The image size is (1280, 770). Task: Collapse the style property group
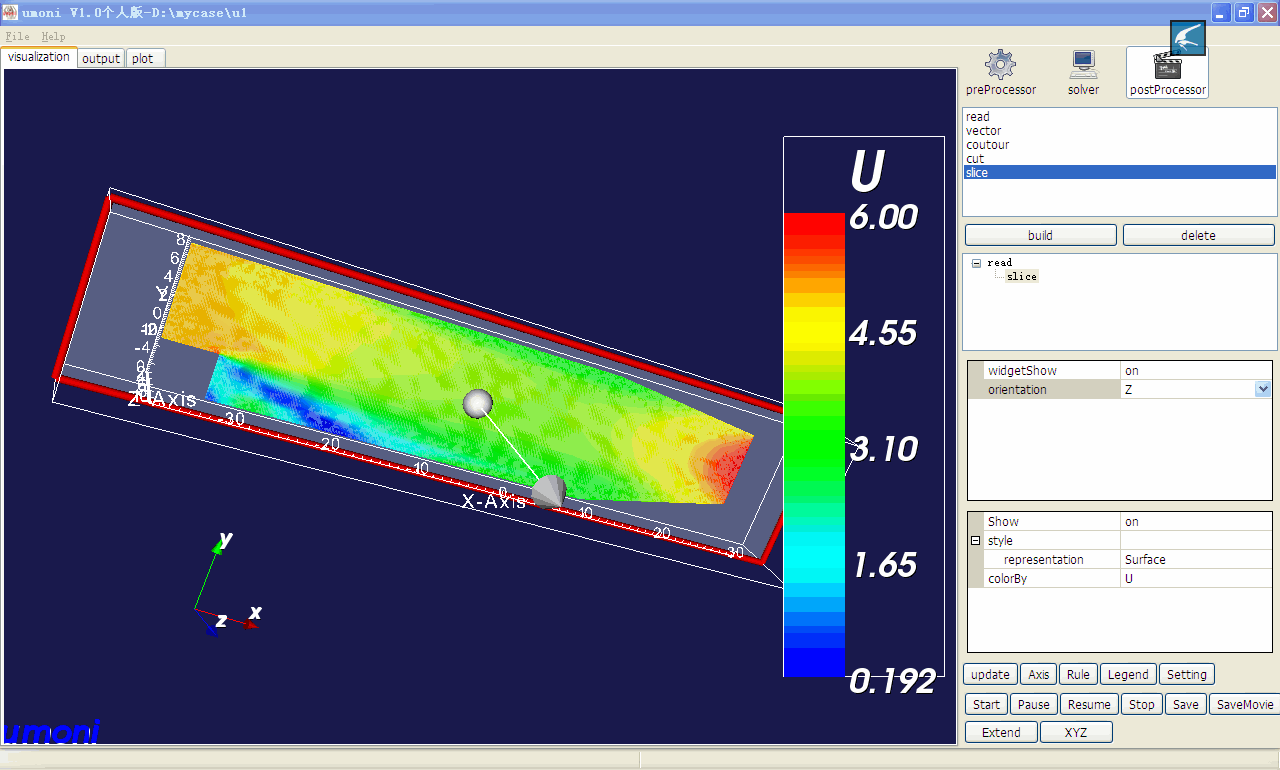coord(975,541)
